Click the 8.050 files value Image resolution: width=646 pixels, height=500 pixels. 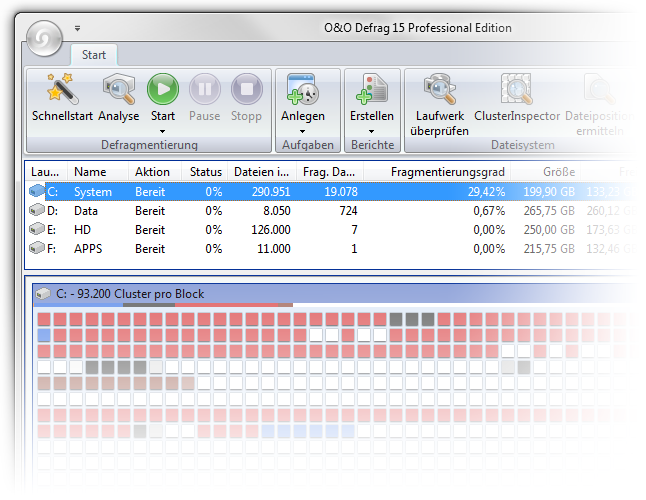277,211
